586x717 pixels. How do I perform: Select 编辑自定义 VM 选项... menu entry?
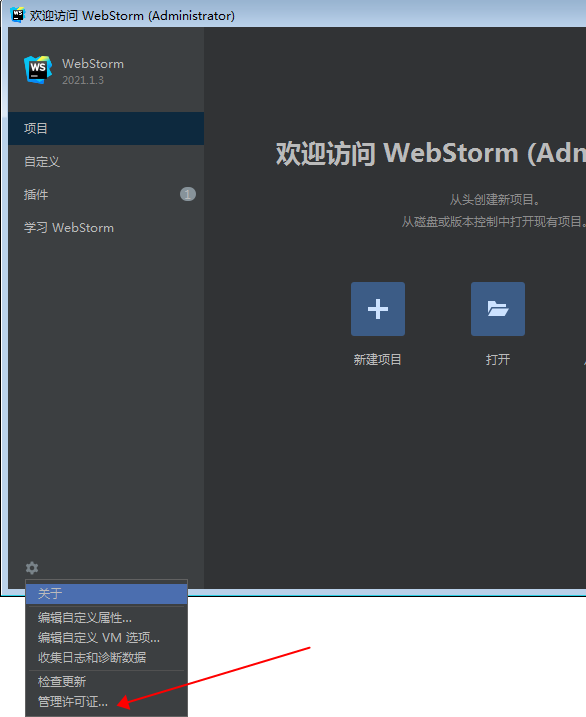click(107, 637)
